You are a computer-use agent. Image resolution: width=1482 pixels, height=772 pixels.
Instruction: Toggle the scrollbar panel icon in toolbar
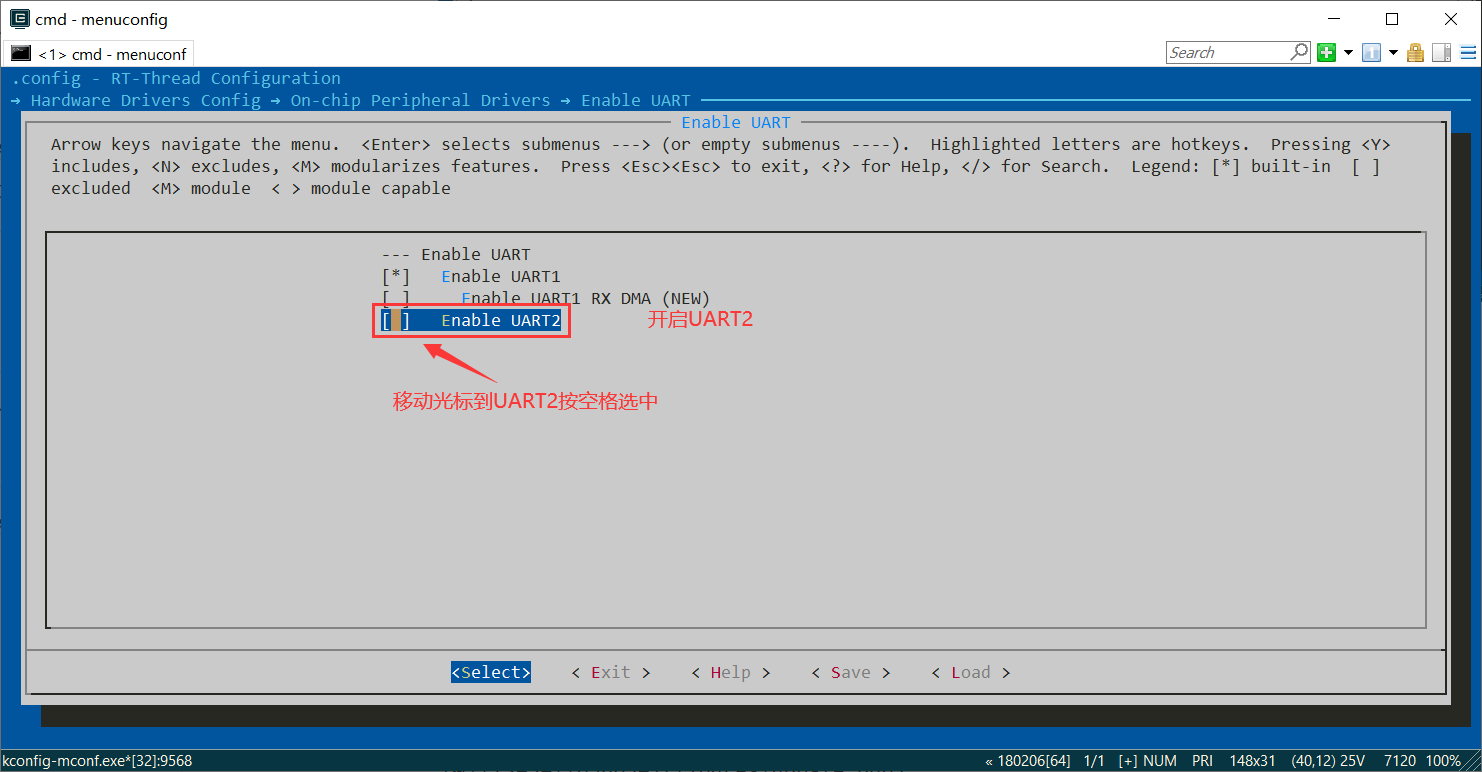click(x=1441, y=53)
